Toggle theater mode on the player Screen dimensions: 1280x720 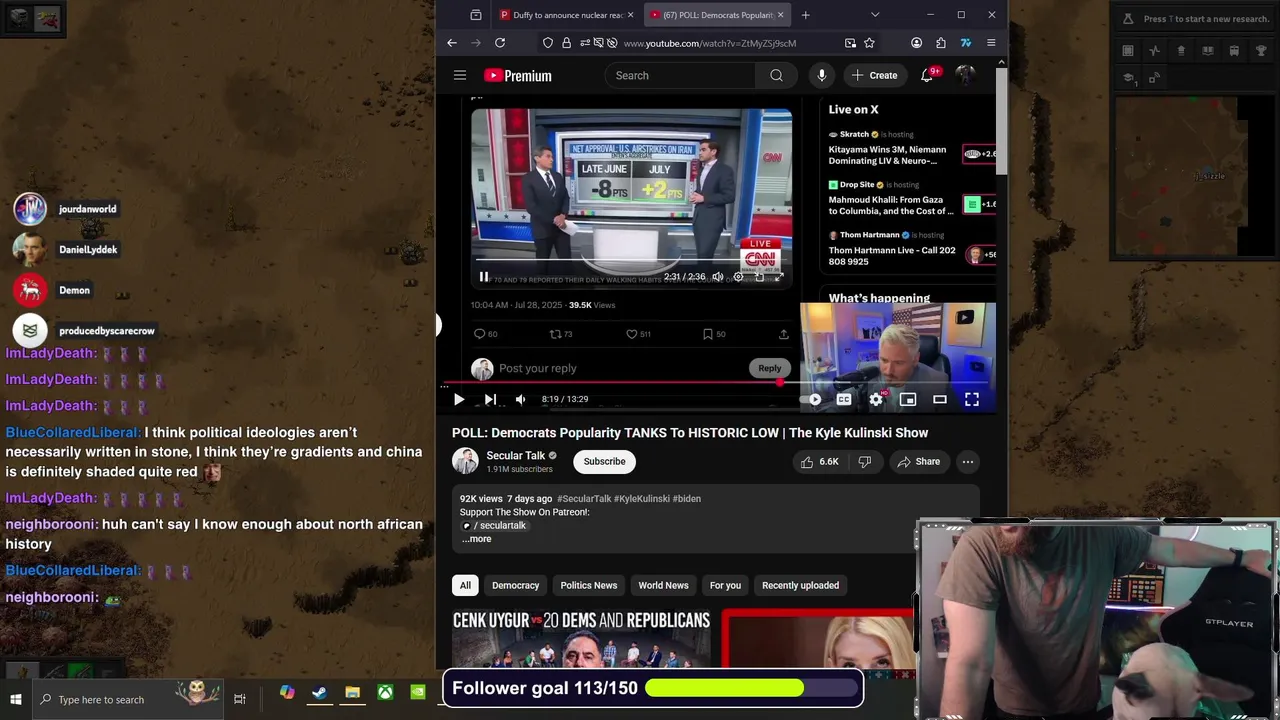pos(940,399)
